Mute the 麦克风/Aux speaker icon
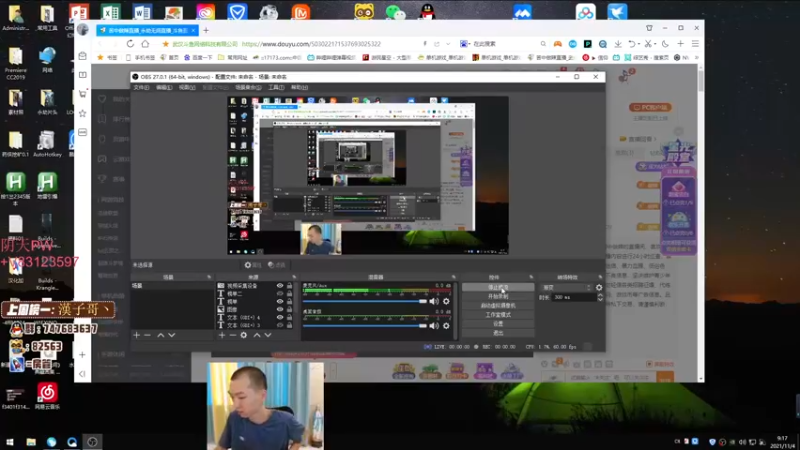Image resolution: width=800 pixels, height=450 pixels. [434, 302]
